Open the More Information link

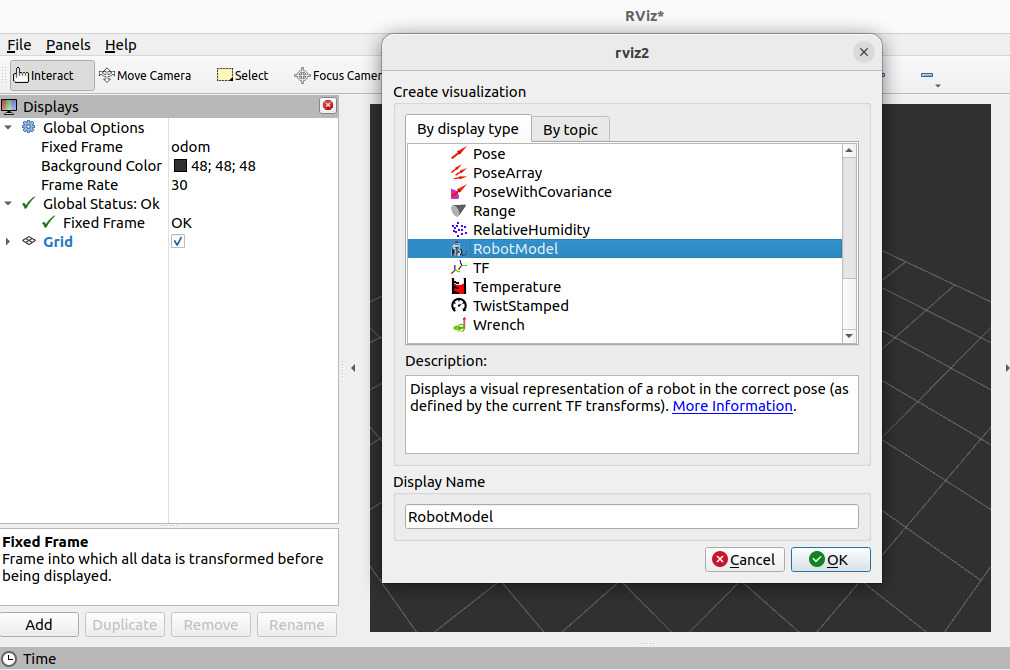click(732, 406)
